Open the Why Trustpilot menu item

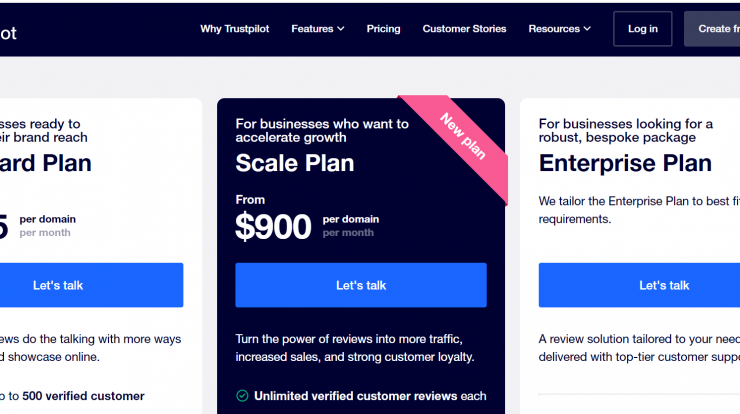click(x=235, y=29)
